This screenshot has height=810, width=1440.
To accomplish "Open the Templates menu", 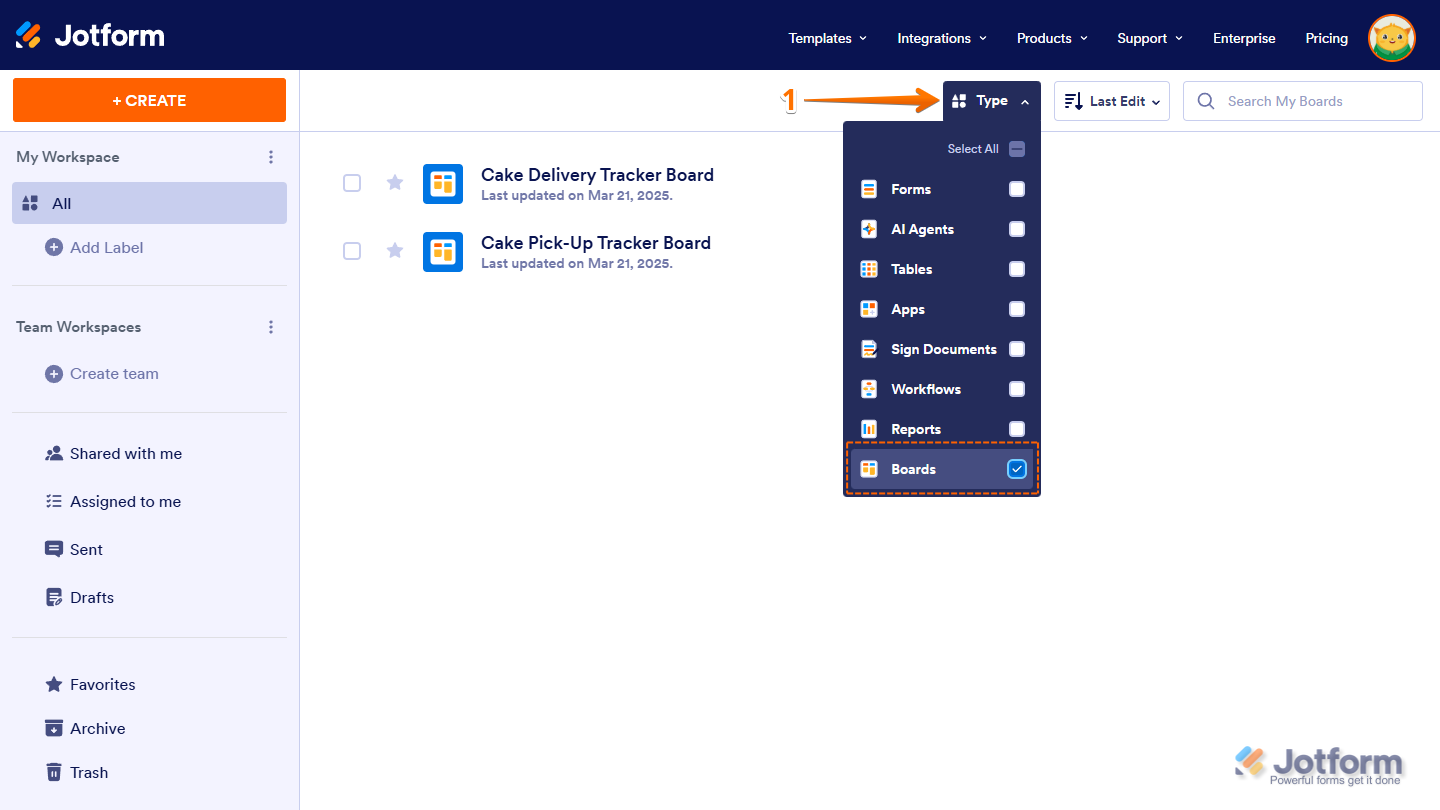I will click(826, 38).
